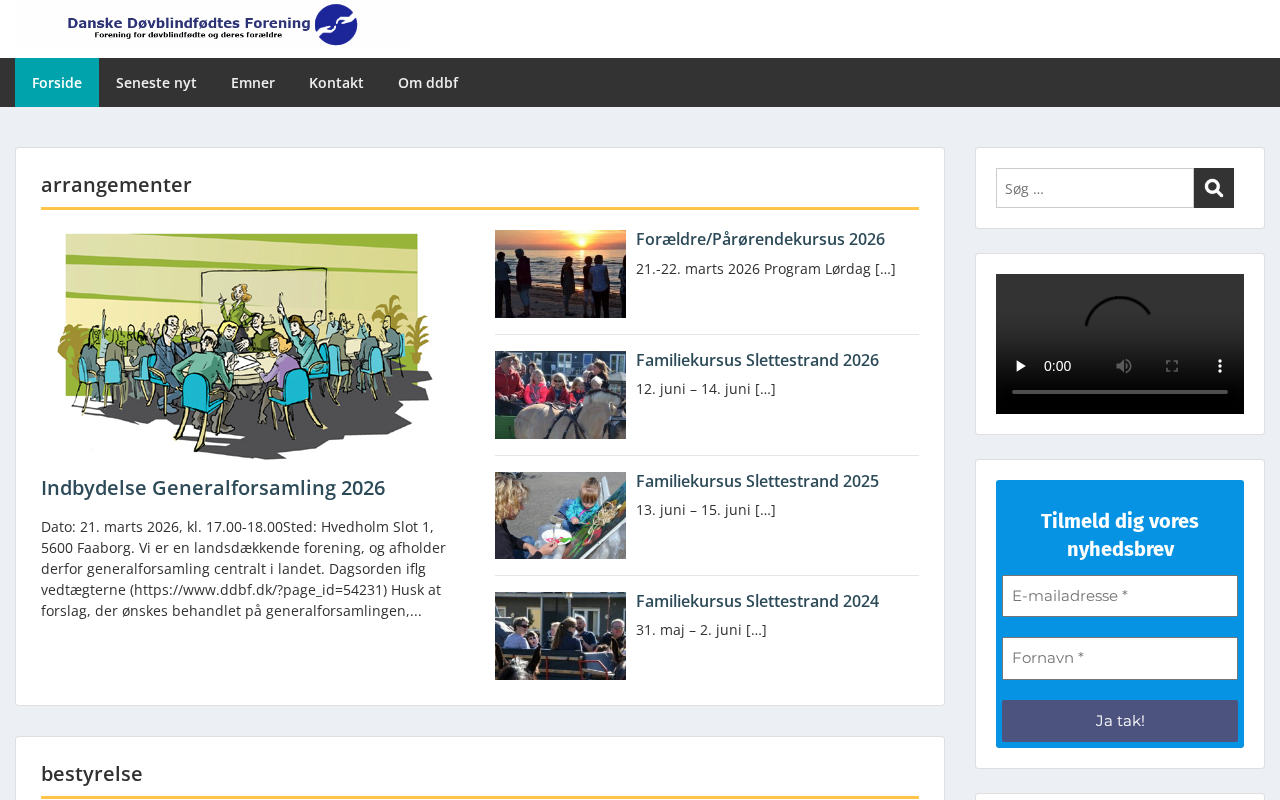Click the search magnifier icon button
Screen dimensions: 1280x800
tap(1213, 188)
